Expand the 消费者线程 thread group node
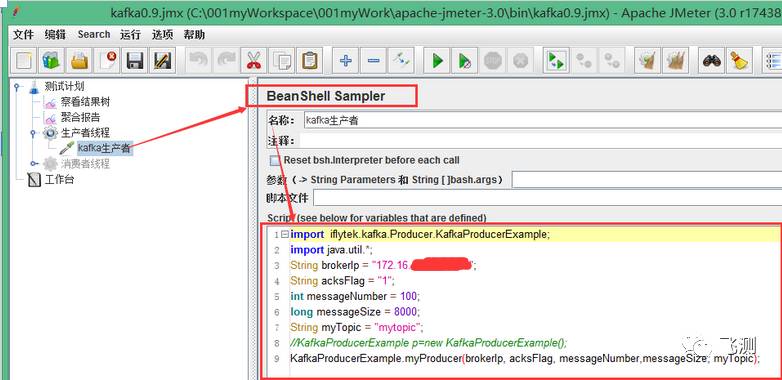 [33, 164]
